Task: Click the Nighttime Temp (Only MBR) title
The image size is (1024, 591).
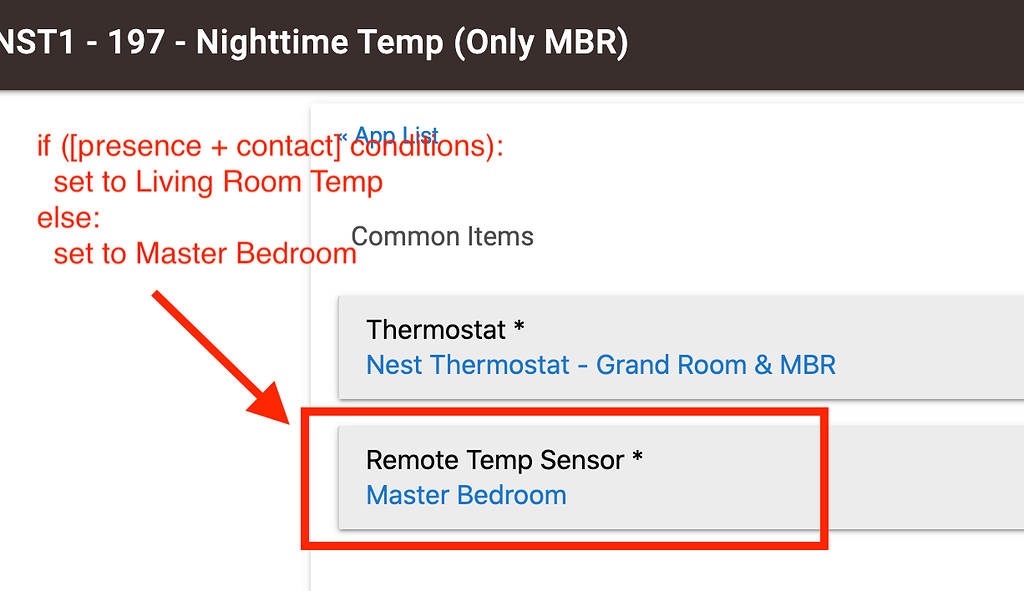Action: click(412, 43)
